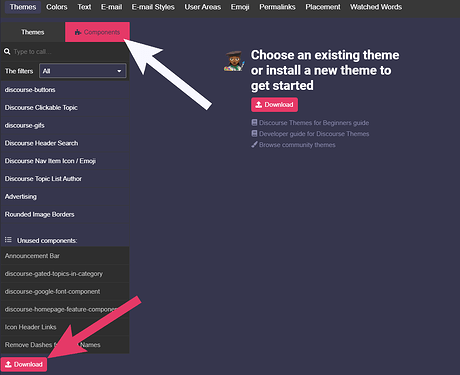Open Discourse Themes for Beginners guide
Viewport: 460px width, 375px height.
click(x=314, y=123)
